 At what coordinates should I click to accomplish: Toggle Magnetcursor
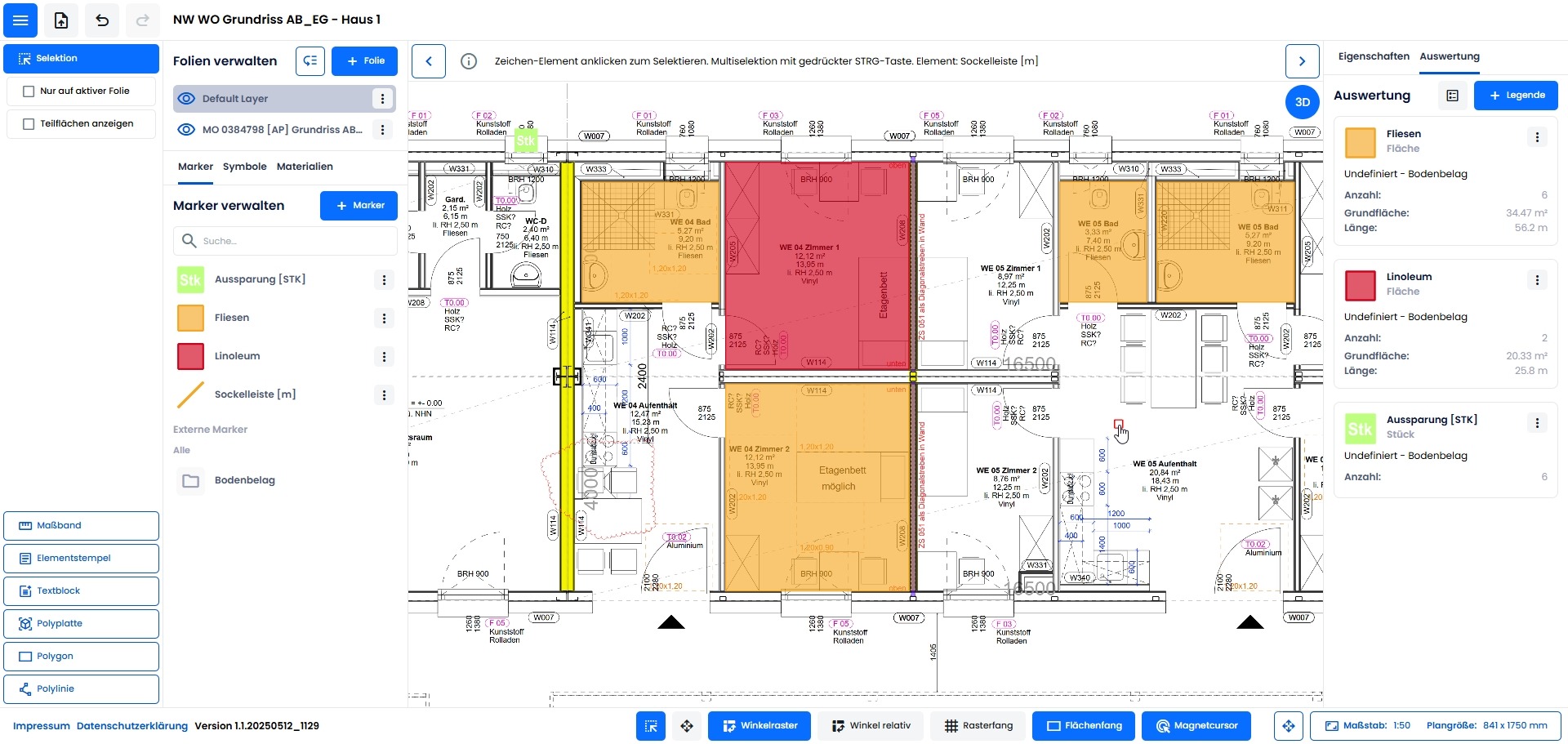pyautogui.click(x=1196, y=726)
